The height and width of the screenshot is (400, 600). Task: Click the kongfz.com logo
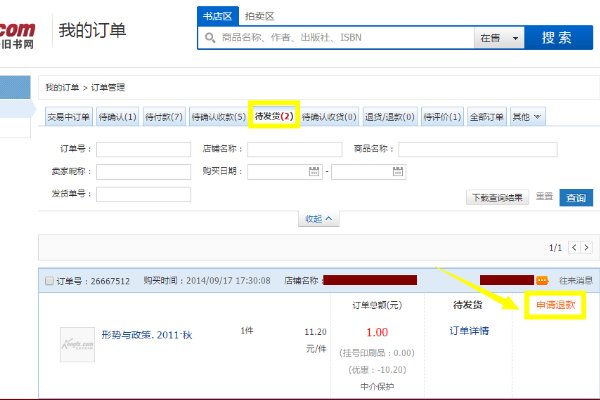pos(17,34)
